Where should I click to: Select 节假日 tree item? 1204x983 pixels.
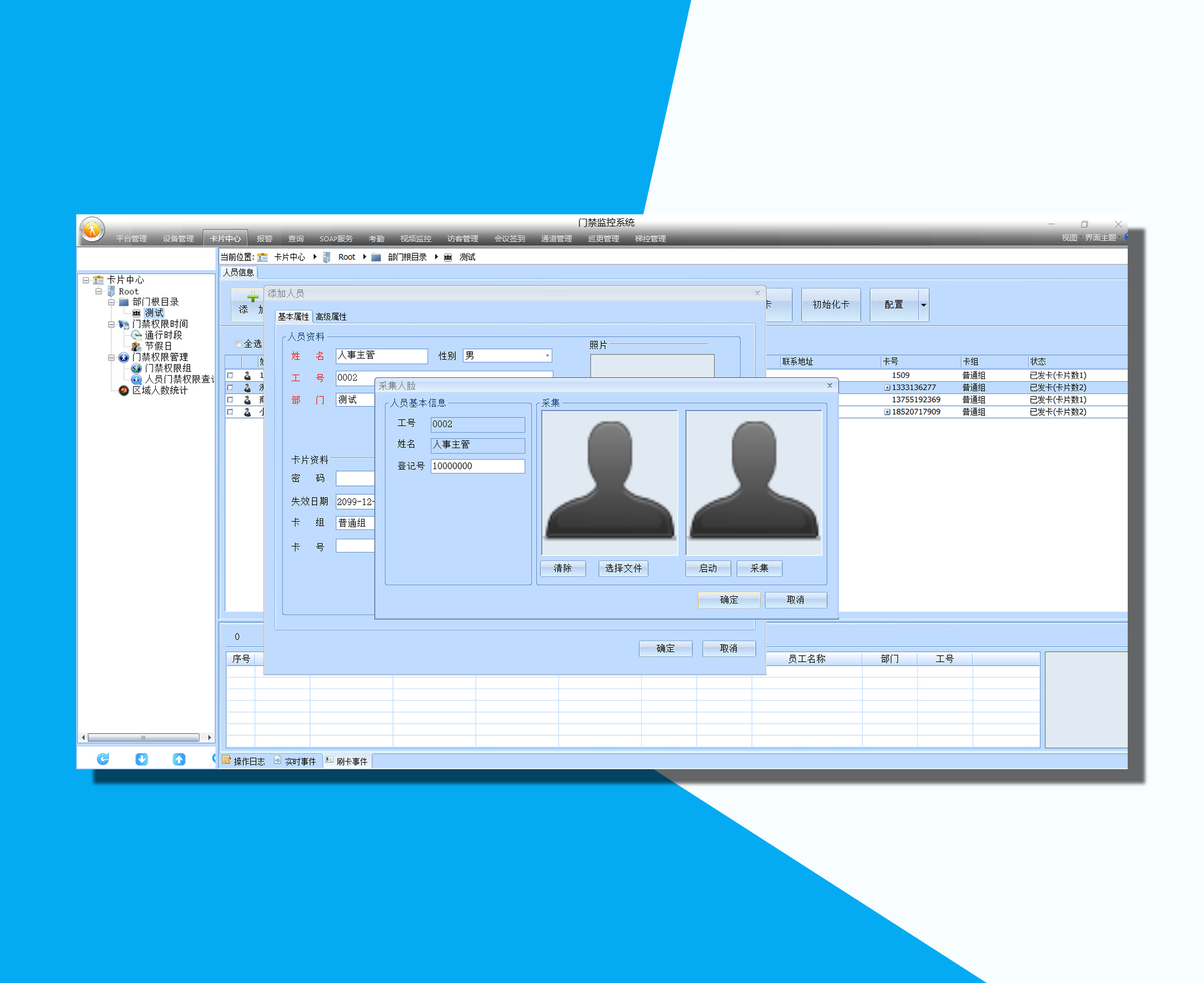(158, 346)
